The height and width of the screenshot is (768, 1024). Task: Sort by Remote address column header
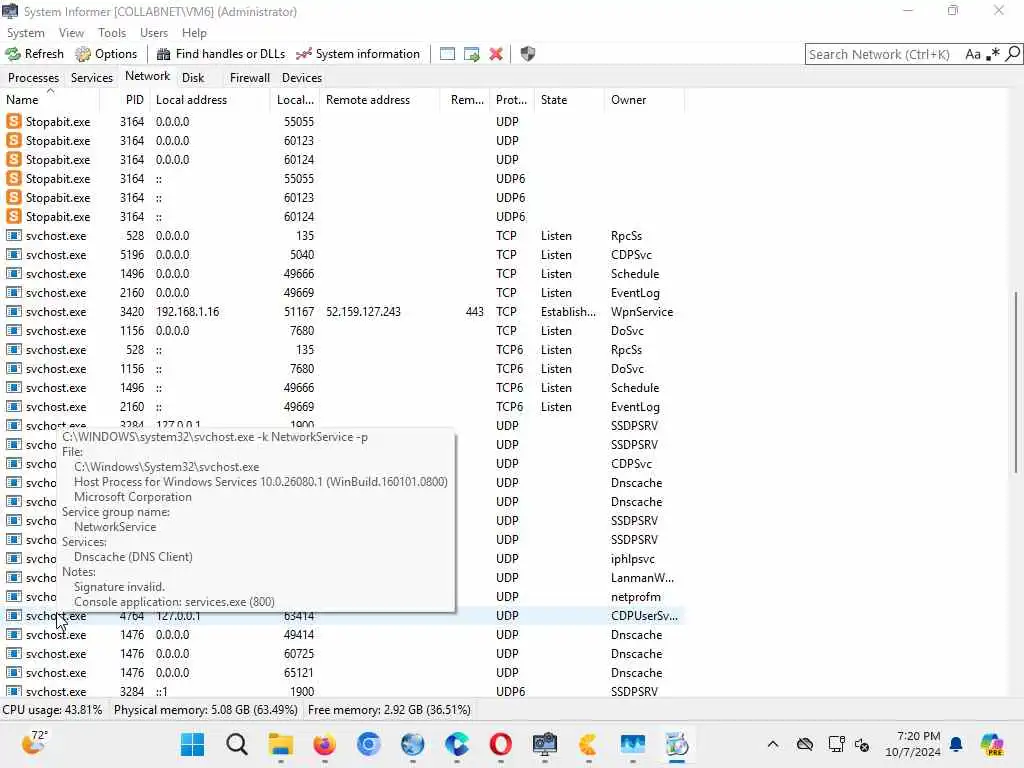coord(379,100)
